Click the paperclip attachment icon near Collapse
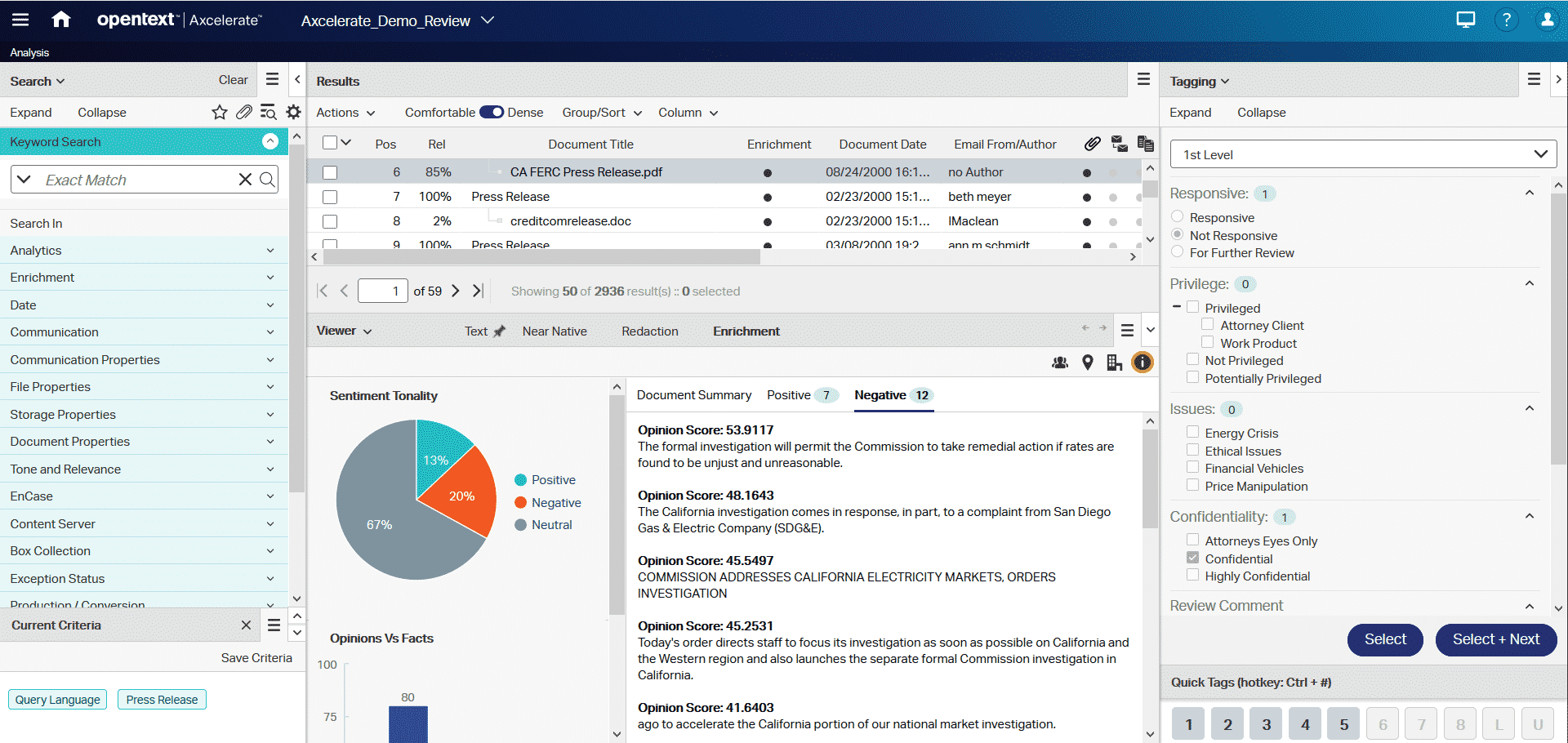The width and height of the screenshot is (1568, 743). 243,112
